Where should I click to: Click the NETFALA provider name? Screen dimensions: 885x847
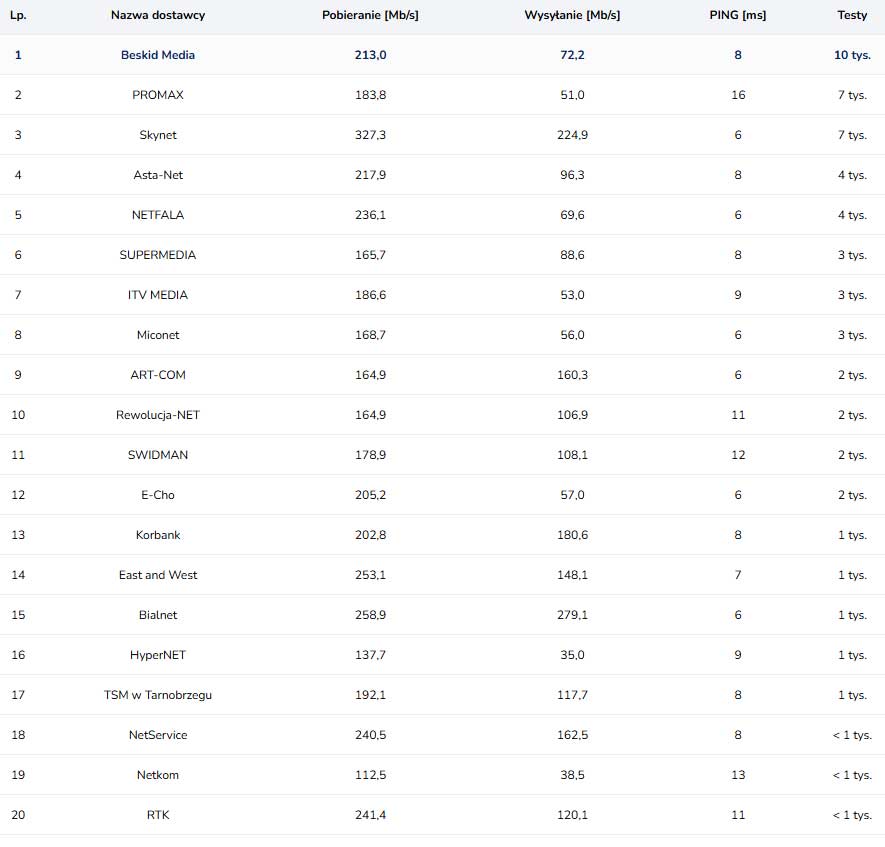(158, 215)
